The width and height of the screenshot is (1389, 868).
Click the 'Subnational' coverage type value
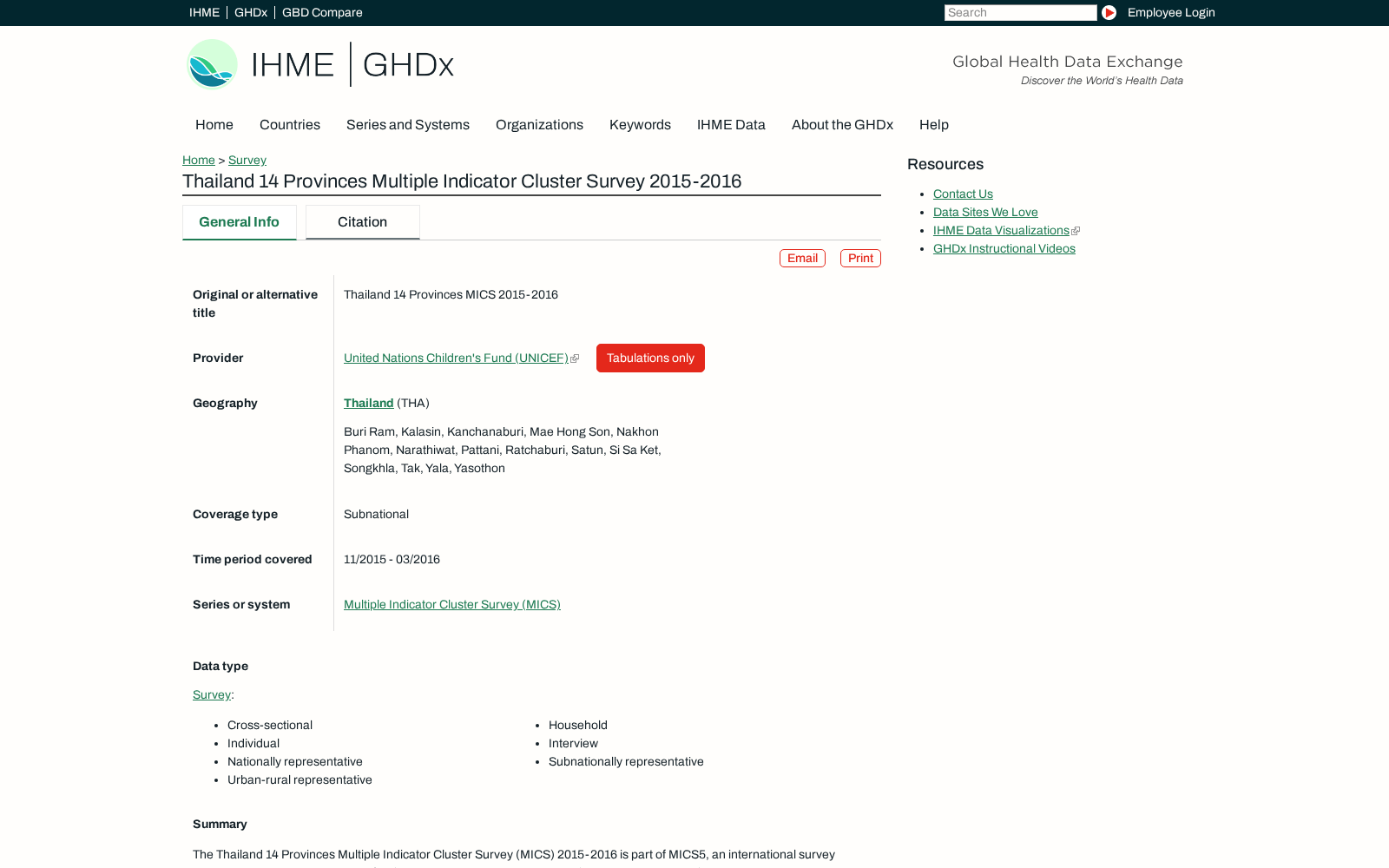coord(376,515)
